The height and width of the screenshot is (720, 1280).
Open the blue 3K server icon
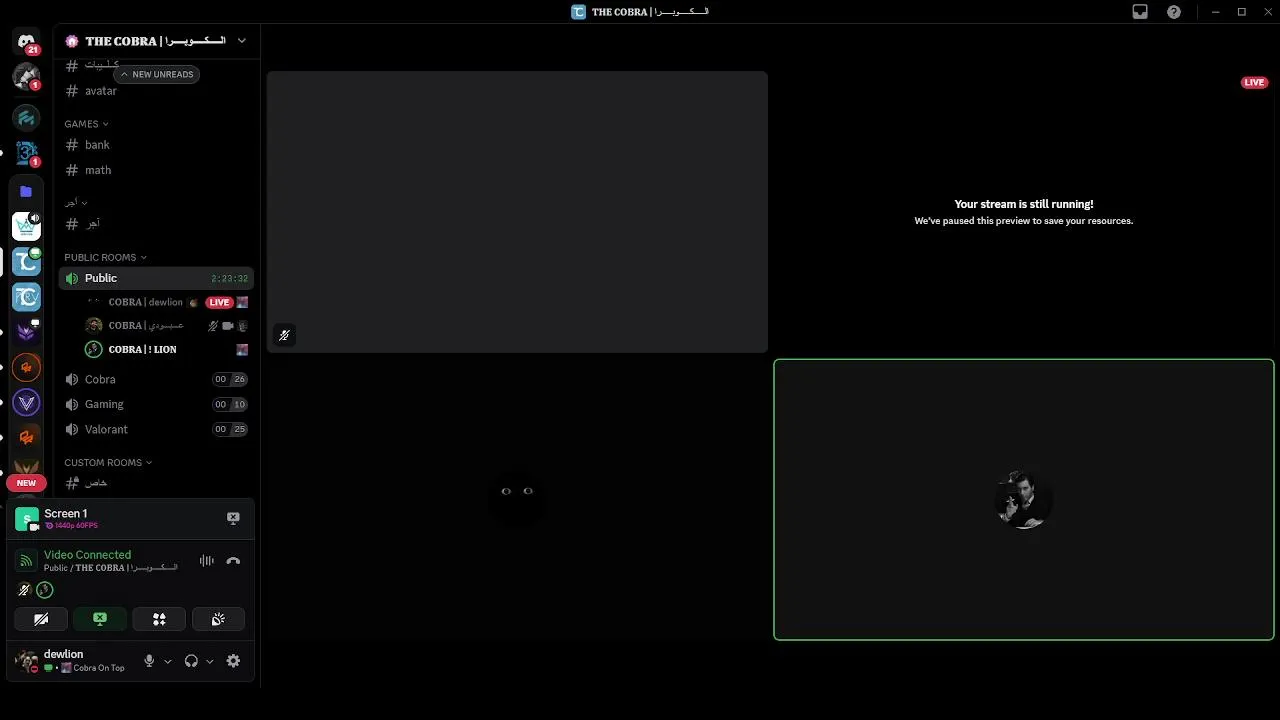coord(26,153)
